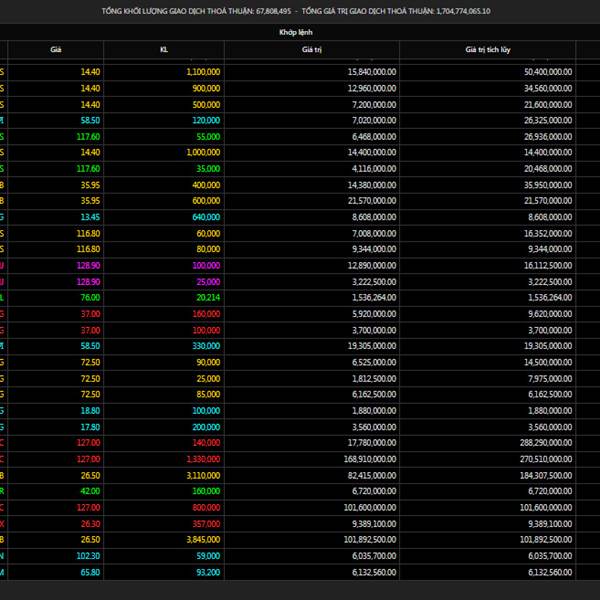Image resolution: width=600 pixels, height=600 pixels.
Task: Click cumulative value 34,560,000.00
Action: click(x=548, y=88)
